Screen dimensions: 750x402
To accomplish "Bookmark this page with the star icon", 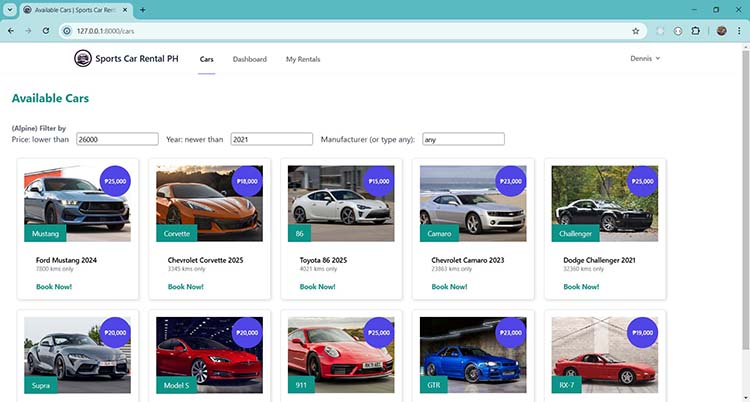I will (x=636, y=31).
